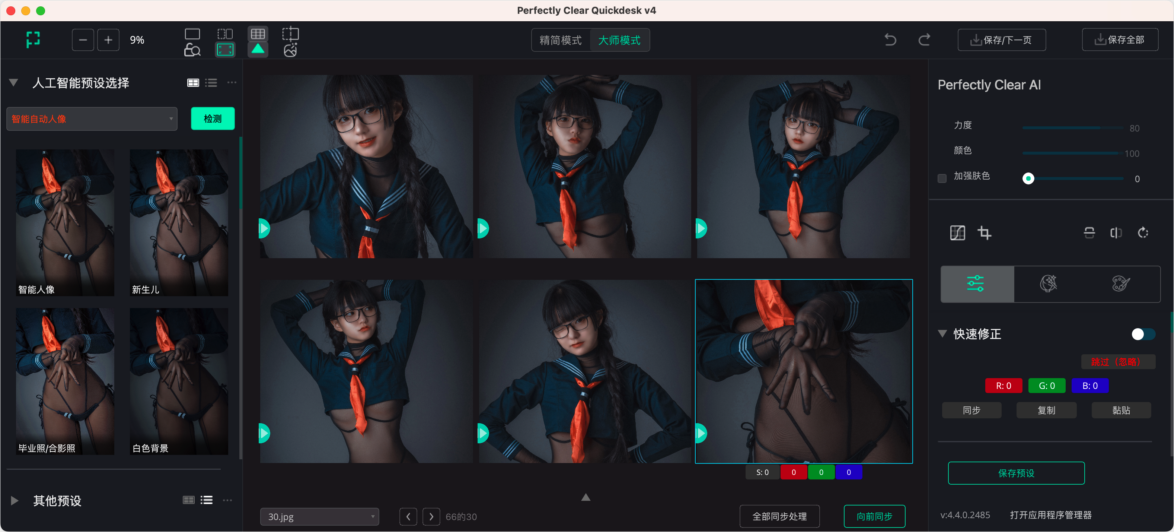Collapse the 人工智能预设选择 section
Screen dimensions: 1174x532
point(13,83)
